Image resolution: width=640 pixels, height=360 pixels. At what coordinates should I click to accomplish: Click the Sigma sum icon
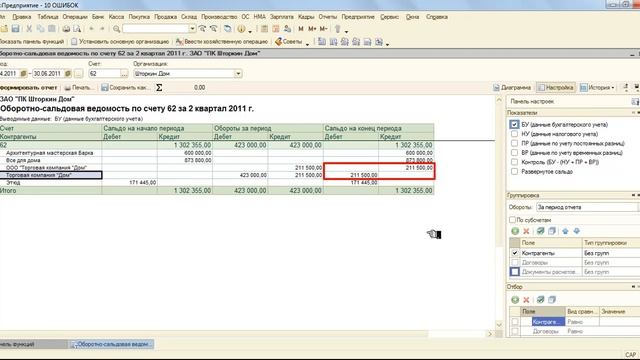[x=159, y=87]
